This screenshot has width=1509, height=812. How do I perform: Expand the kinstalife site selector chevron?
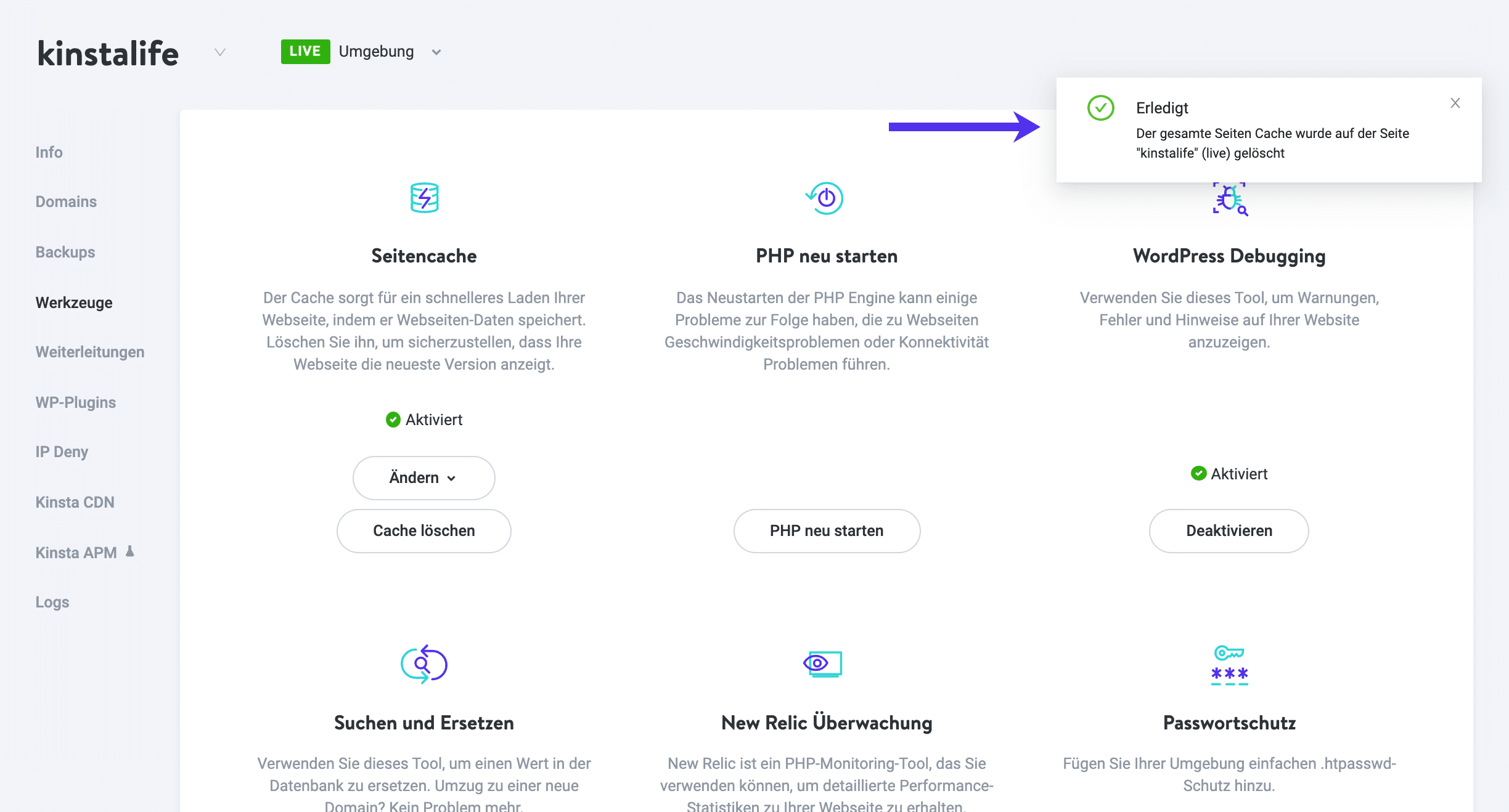pos(220,52)
